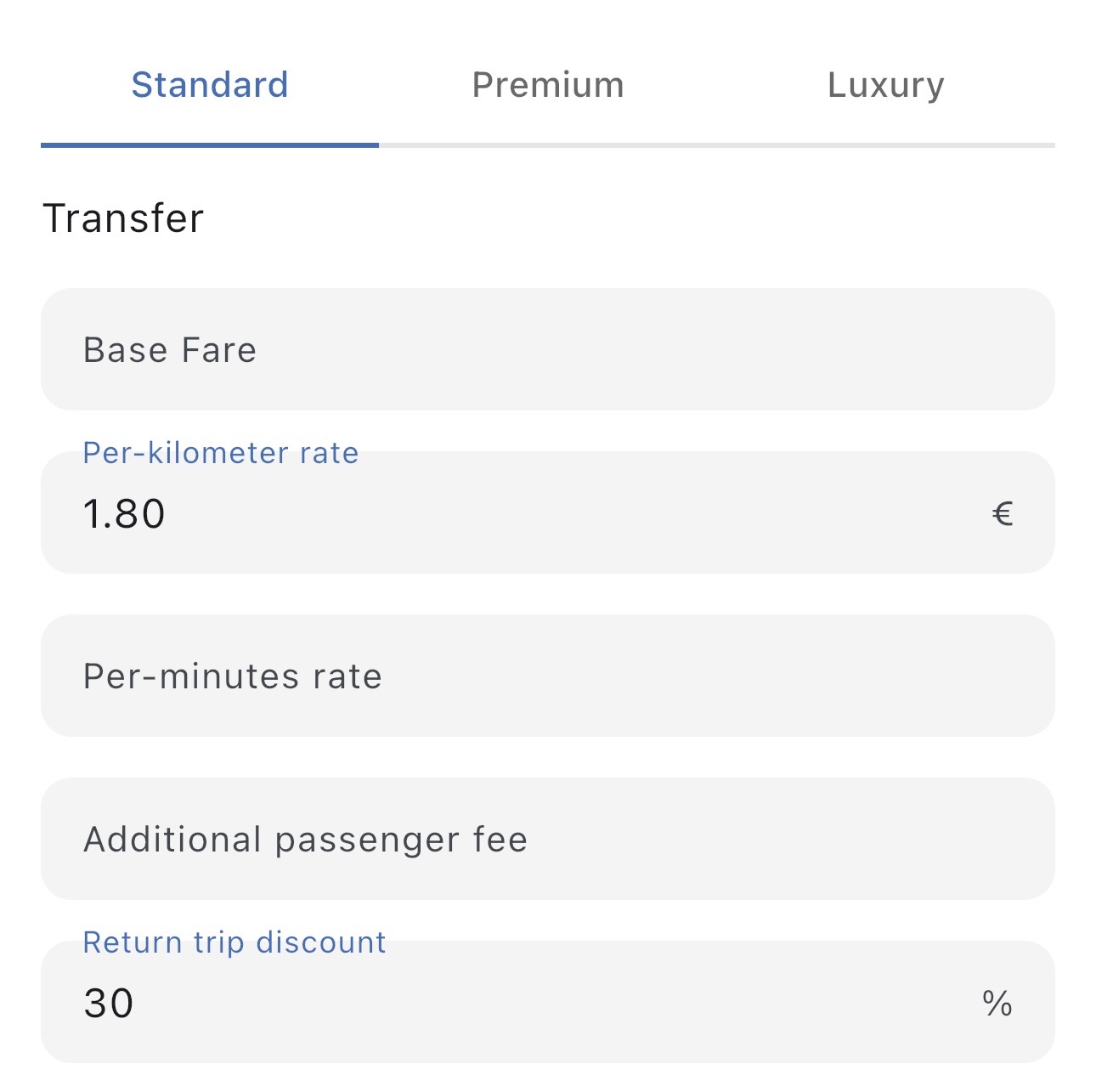Select the Per-kilometer rate value 1.80
This screenshot has height=1092, width=1096.
(x=124, y=513)
